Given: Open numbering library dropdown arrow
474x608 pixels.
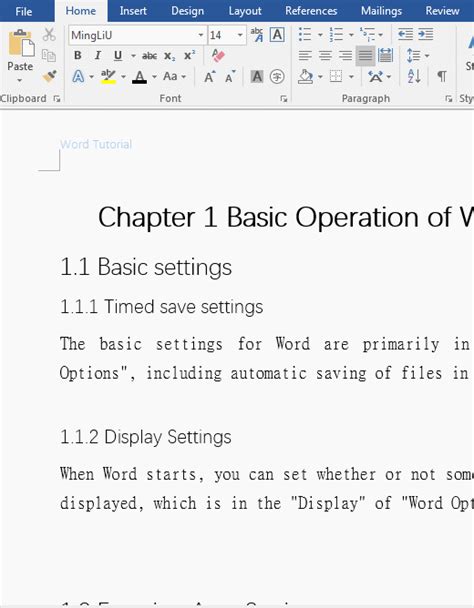Looking at the screenshot, I should [x=351, y=35].
